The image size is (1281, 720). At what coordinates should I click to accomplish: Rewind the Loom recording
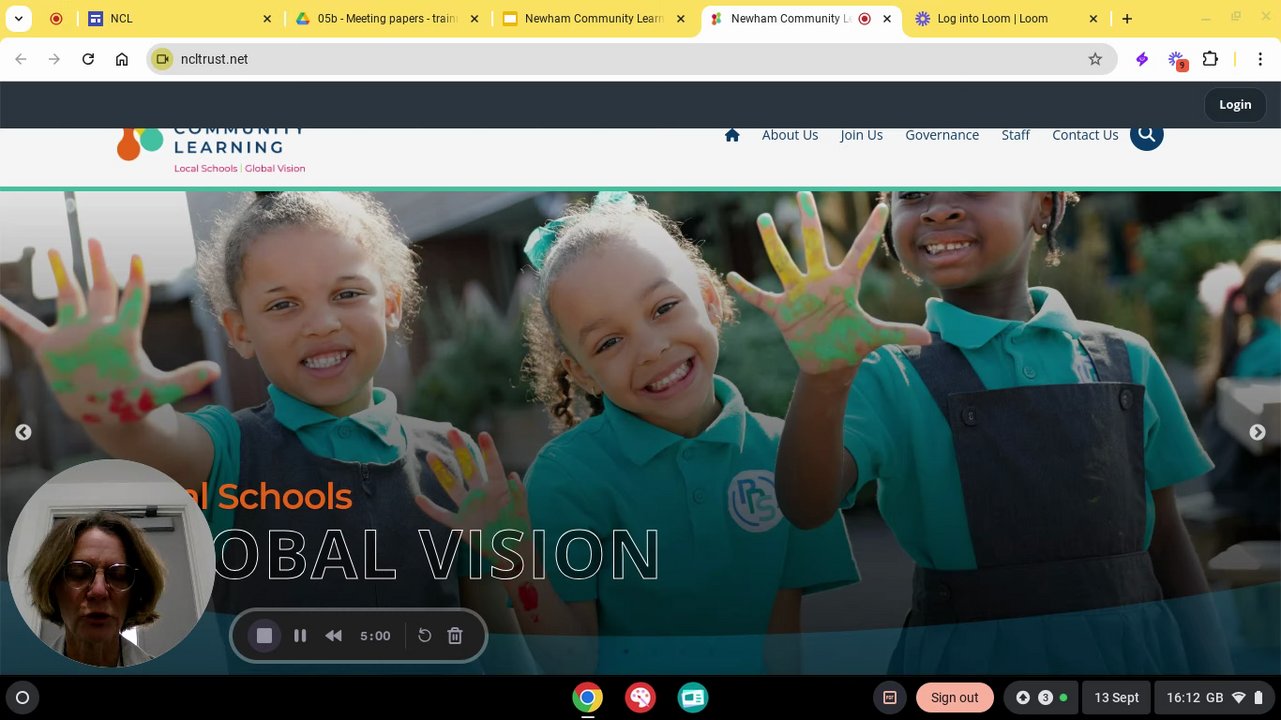click(334, 636)
